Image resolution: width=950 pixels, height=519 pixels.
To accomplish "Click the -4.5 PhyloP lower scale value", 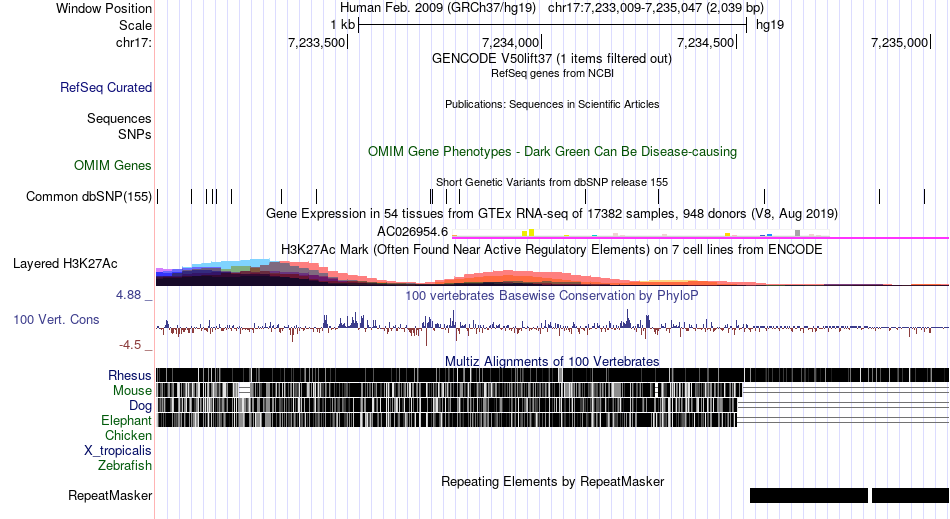I will pos(130,345).
